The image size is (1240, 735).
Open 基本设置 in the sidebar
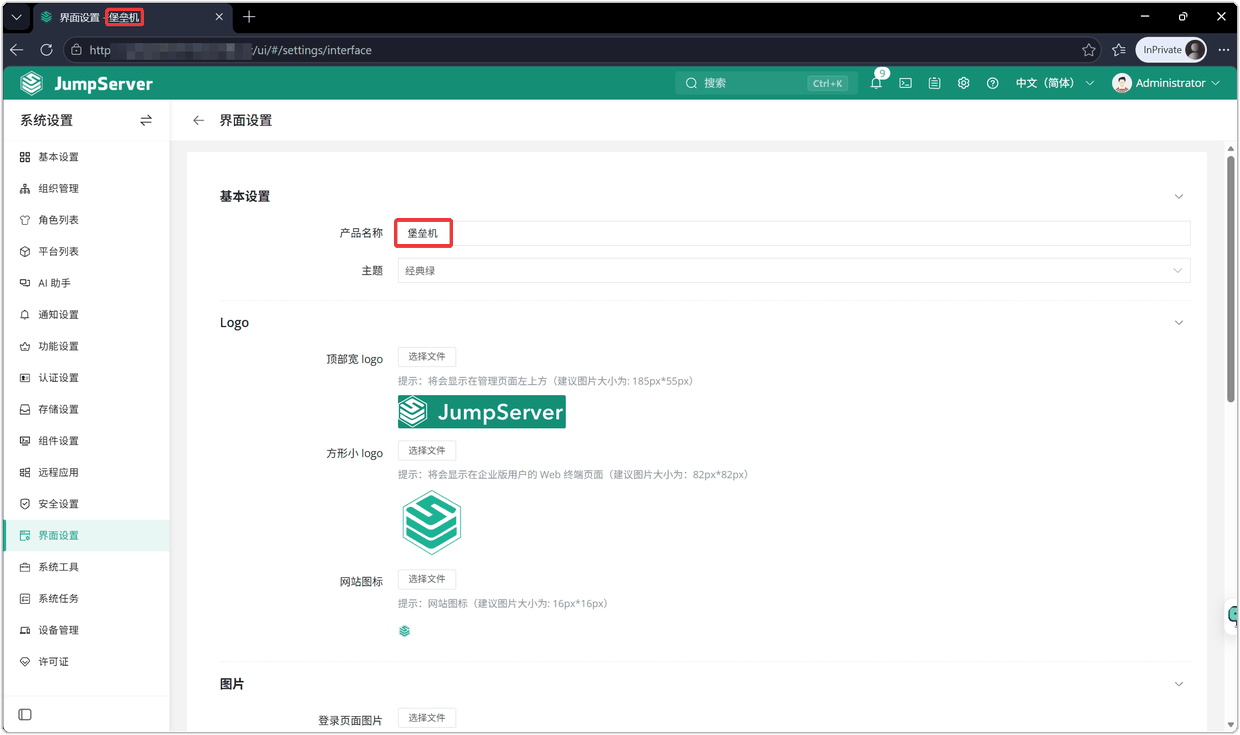coord(86,157)
